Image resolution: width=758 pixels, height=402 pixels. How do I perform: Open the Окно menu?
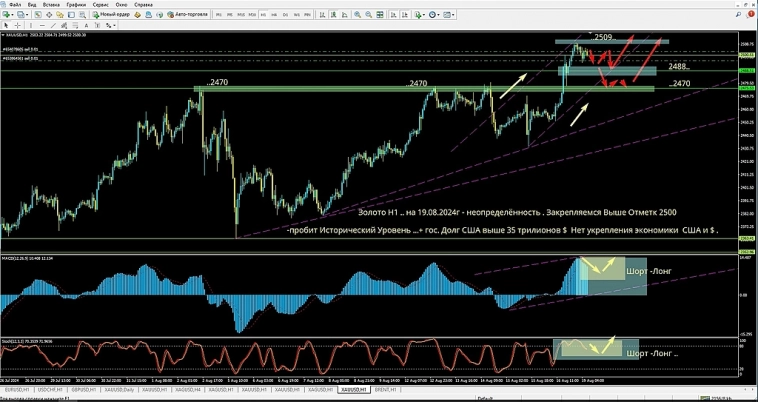[x=121, y=5]
